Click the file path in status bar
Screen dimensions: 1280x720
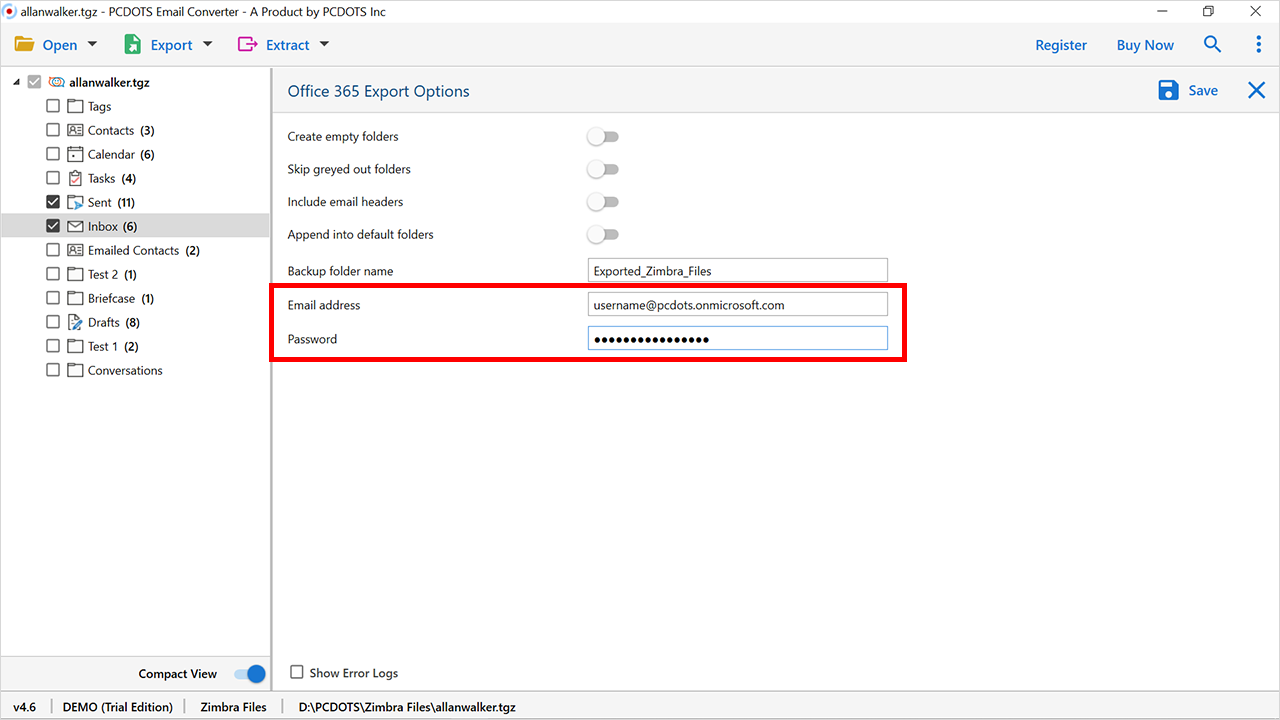tap(407, 706)
